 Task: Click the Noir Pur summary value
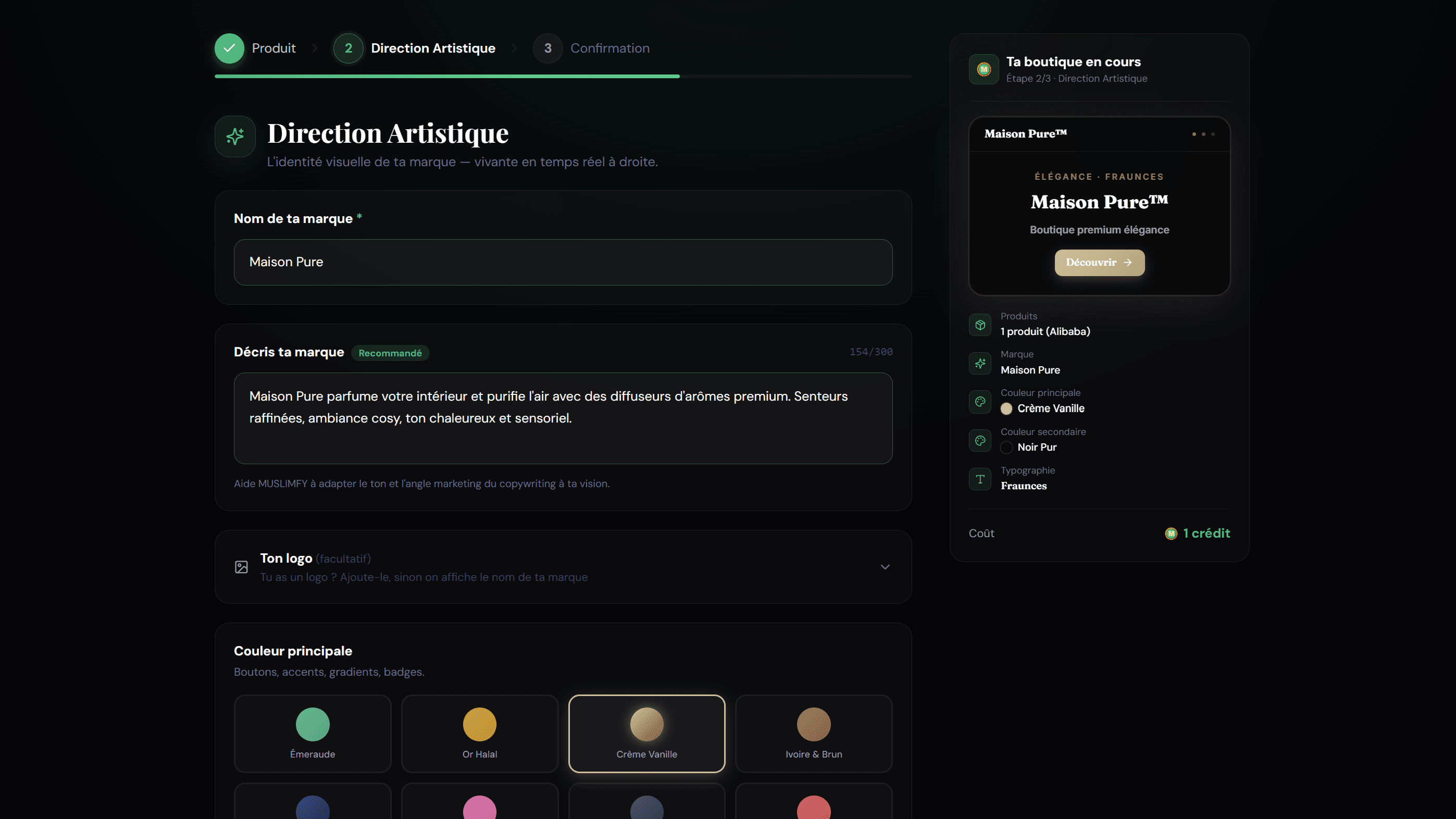[x=1037, y=447]
